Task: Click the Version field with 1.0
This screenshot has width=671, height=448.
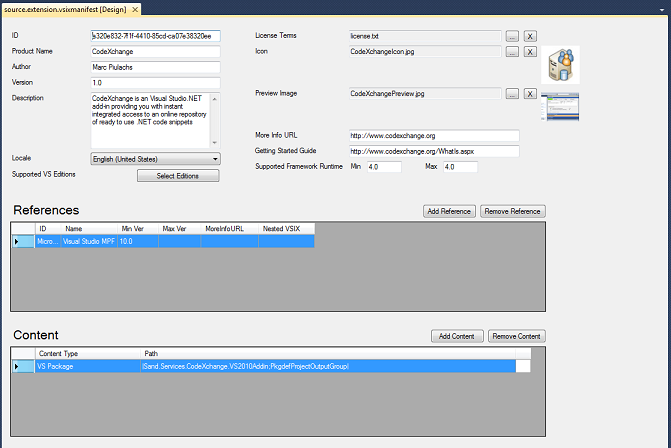Action: click(155, 83)
